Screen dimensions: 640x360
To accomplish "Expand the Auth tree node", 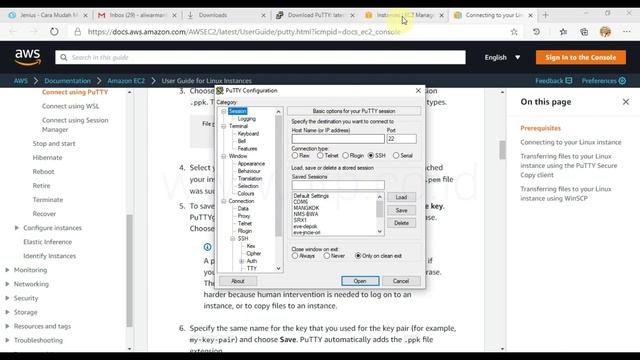I will click(242, 261).
